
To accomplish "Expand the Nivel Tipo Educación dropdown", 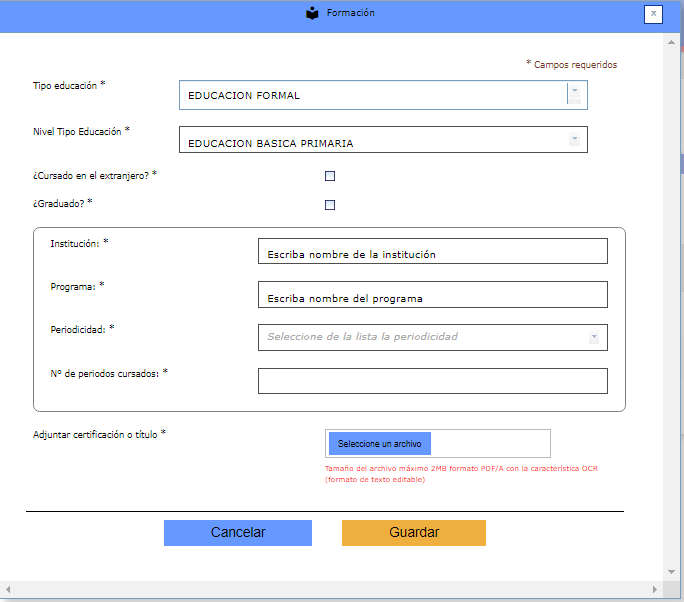I will 574,140.
